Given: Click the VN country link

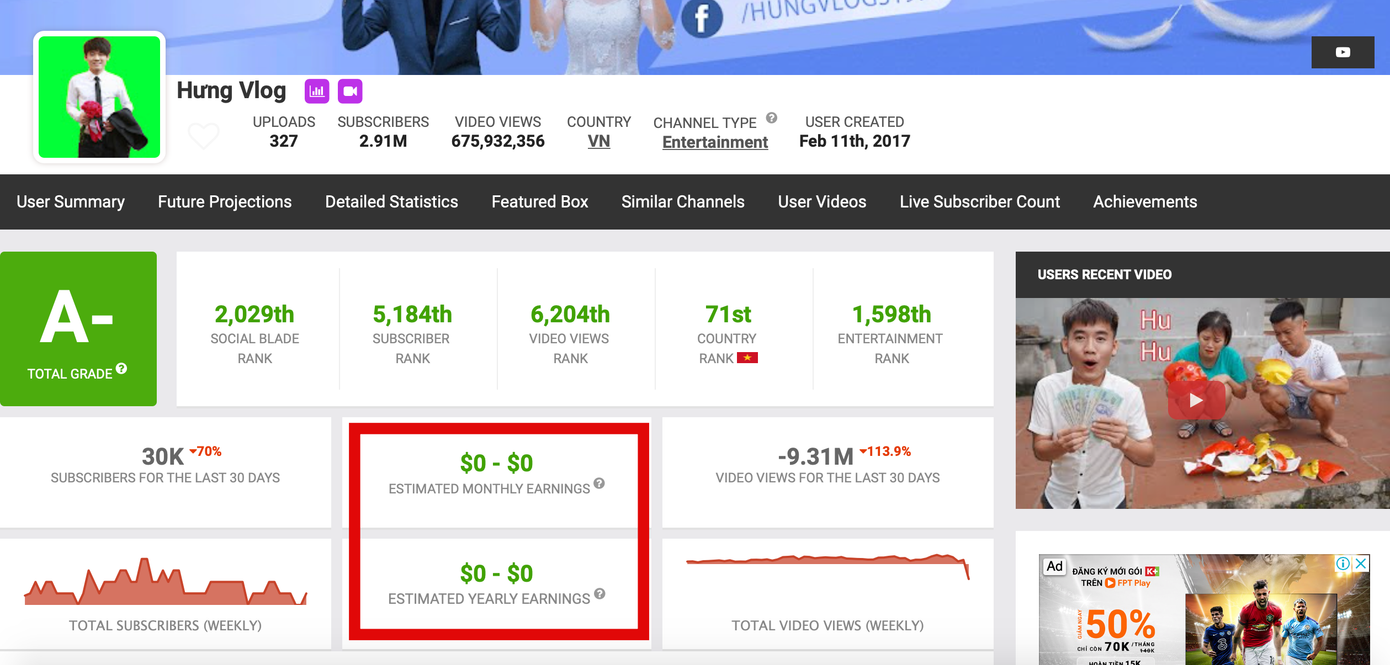Looking at the screenshot, I should (x=598, y=141).
